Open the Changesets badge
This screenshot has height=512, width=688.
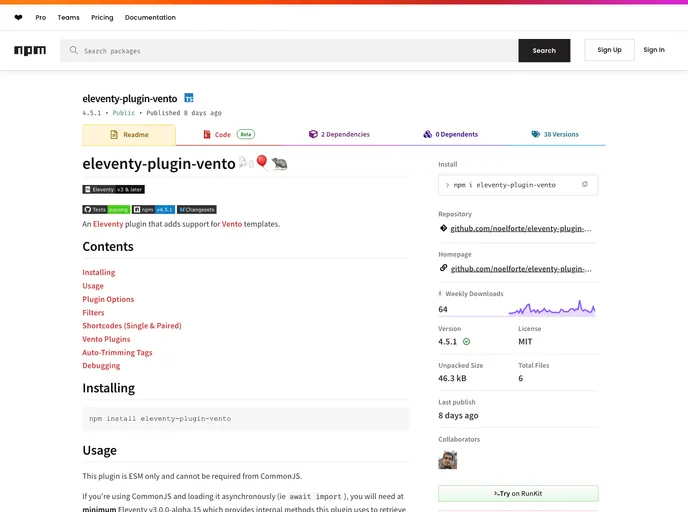[197, 210]
